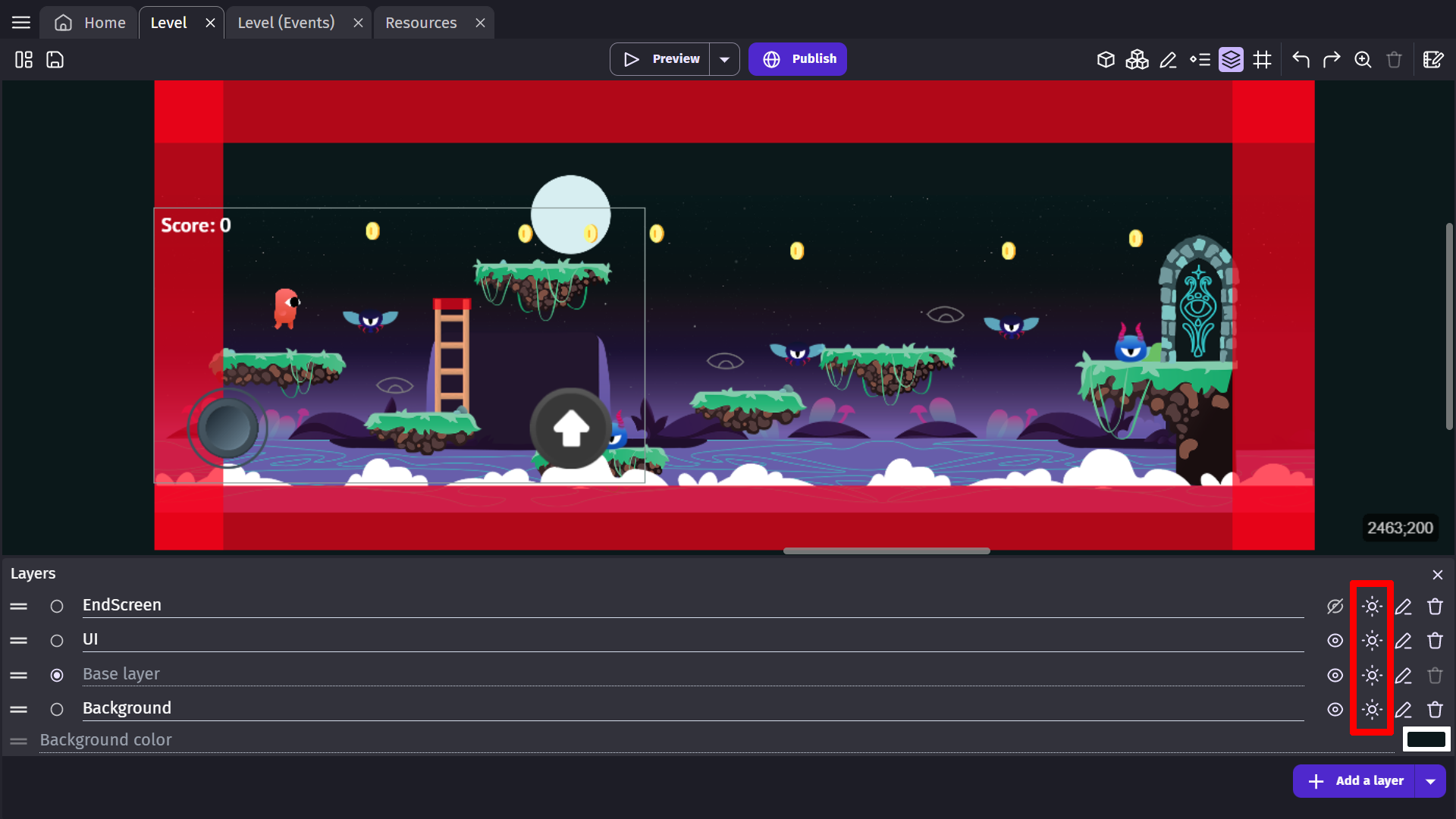Expand the Add a layer dropdown arrow
This screenshot has width=1456, height=819.
click(x=1430, y=781)
